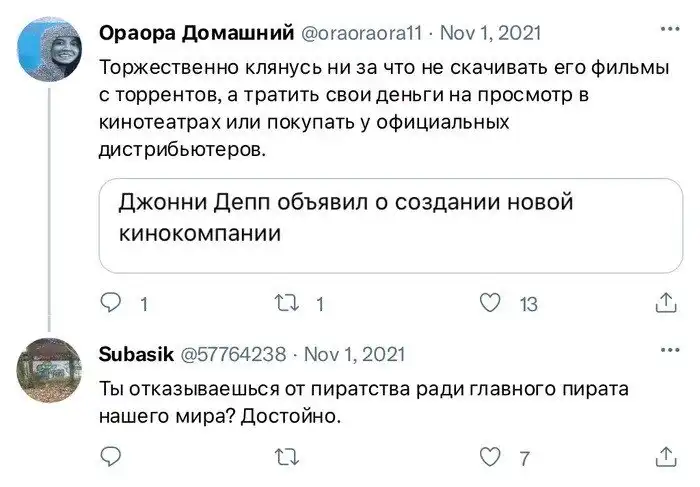Share the first tweet
The width and height of the screenshot is (700, 487).
click(x=665, y=303)
